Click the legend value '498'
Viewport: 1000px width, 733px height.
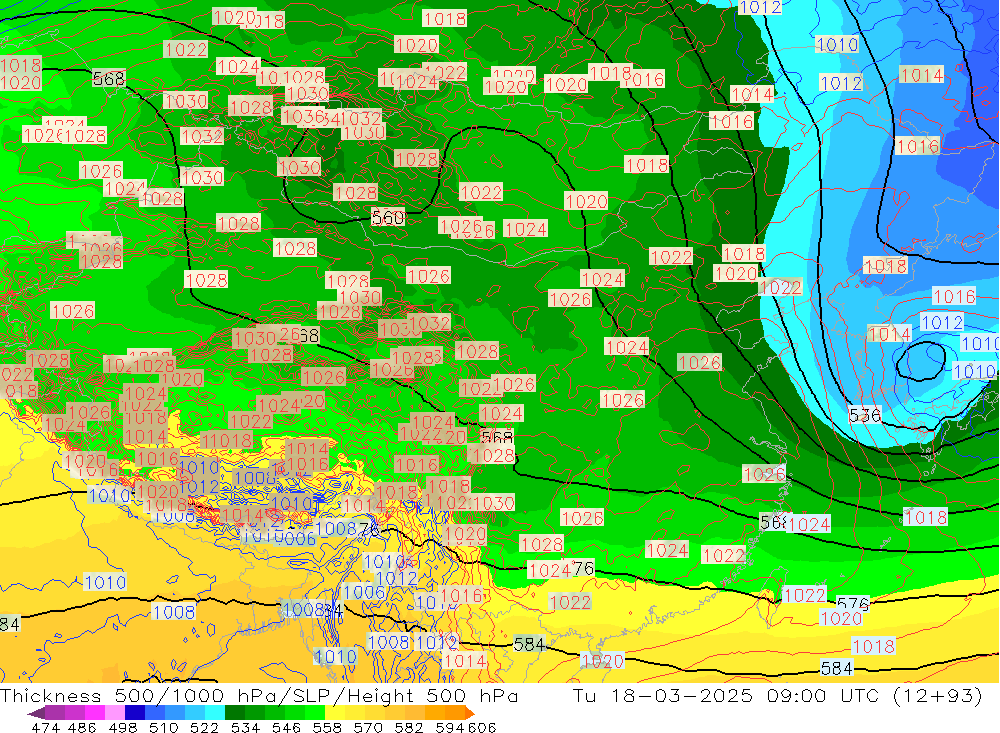pos(123,727)
